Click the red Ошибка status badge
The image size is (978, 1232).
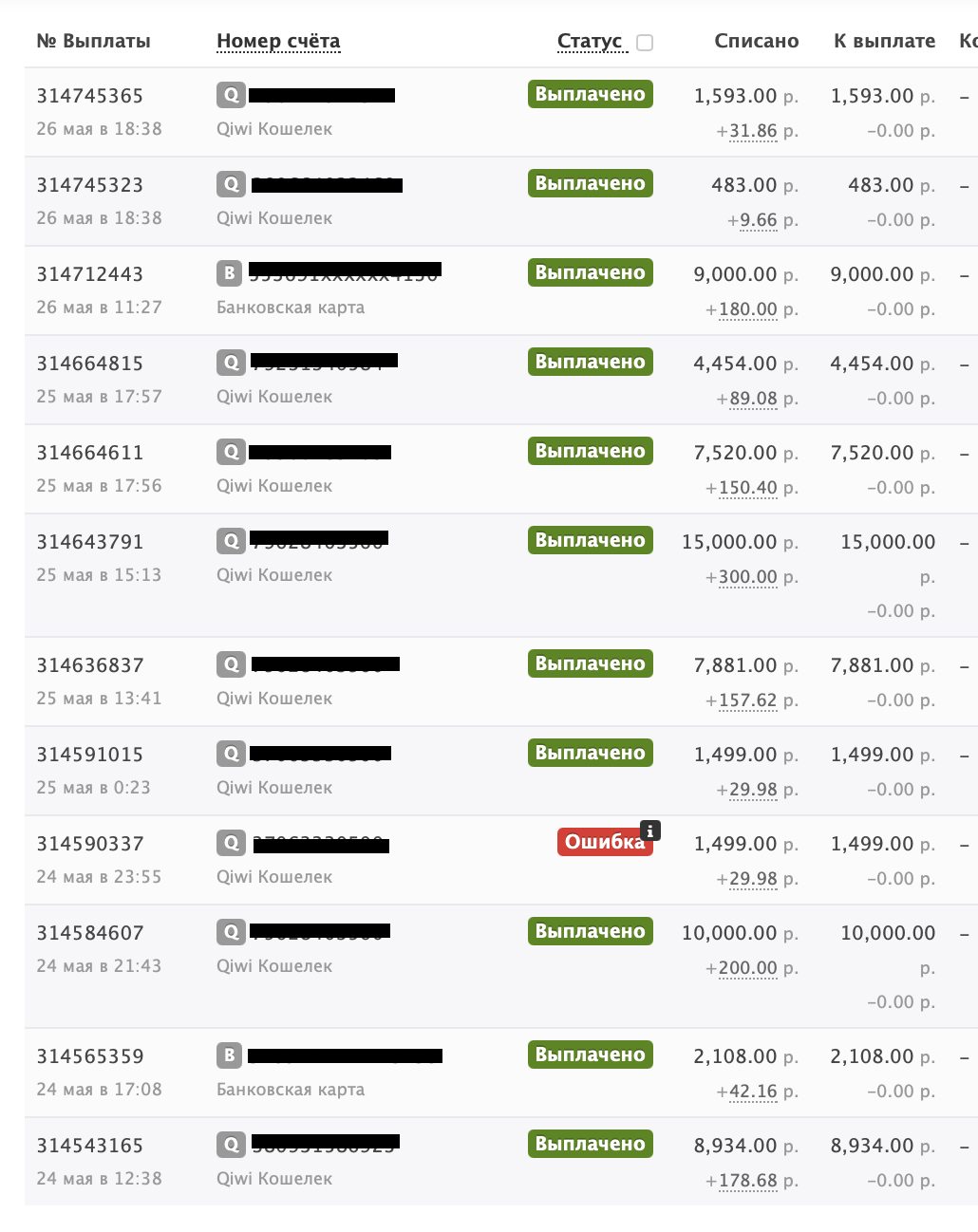pyautogui.click(x=605, y=842)
